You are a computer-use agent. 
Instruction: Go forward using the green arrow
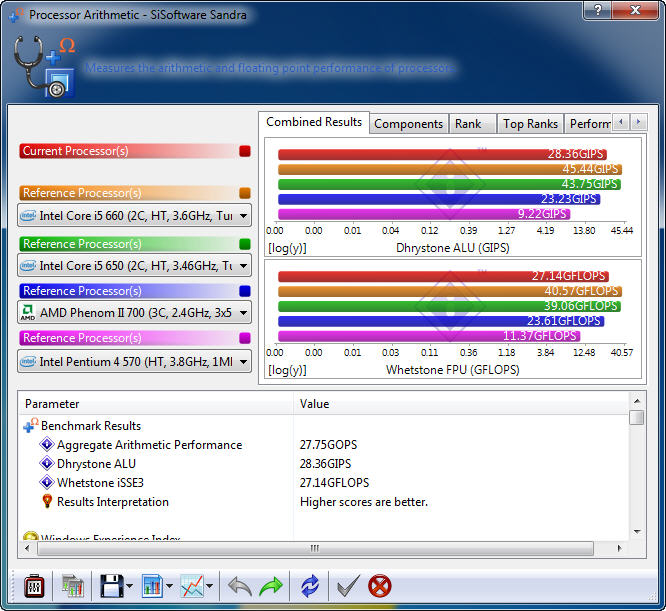point(271,586)
